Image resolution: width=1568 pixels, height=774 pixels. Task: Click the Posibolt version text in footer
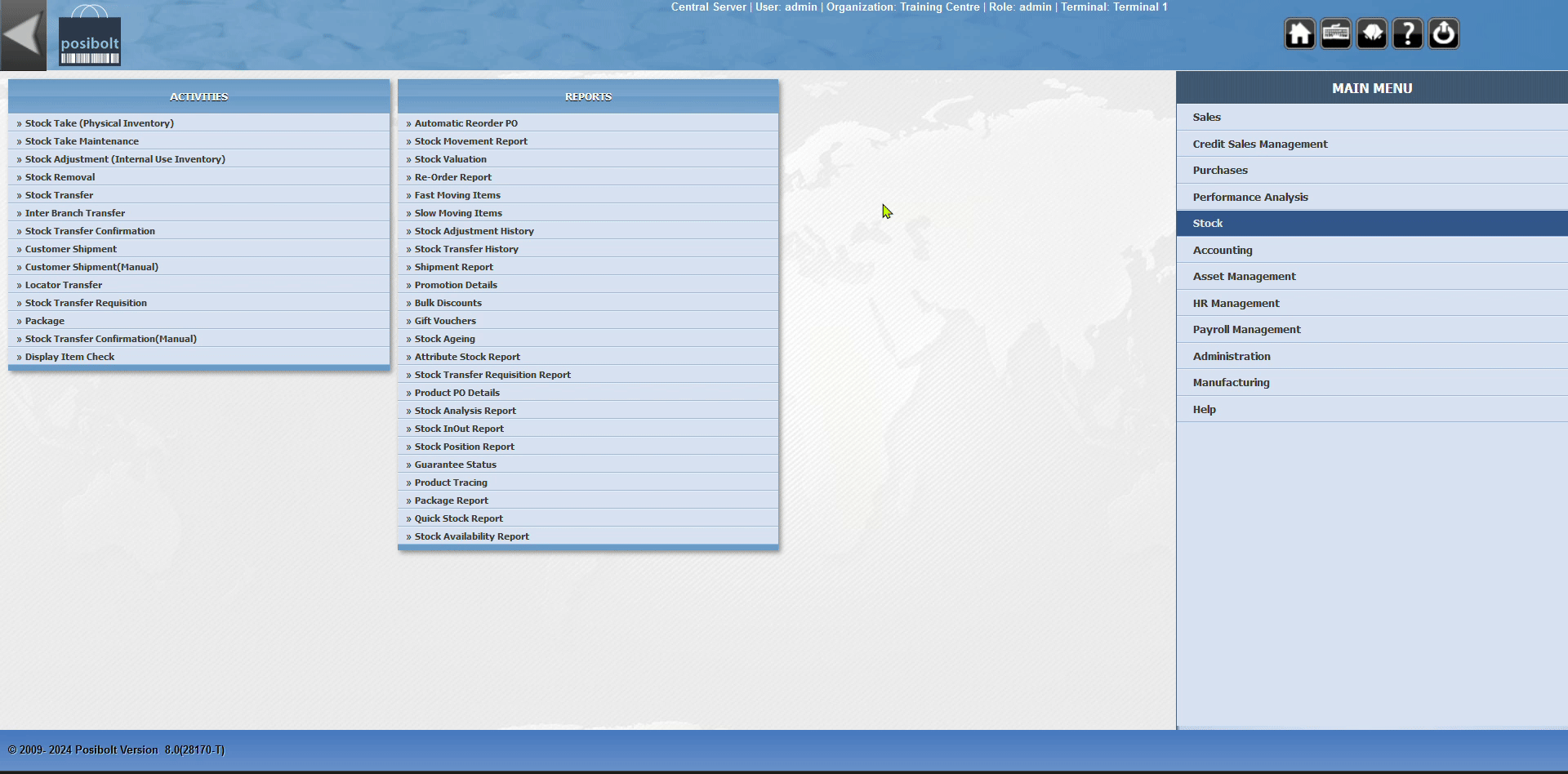pyautogui.click(x=116, y=750)
